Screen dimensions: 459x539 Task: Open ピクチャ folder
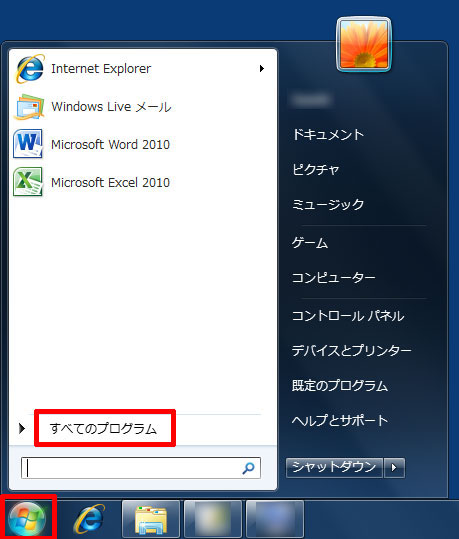(316, 169)
